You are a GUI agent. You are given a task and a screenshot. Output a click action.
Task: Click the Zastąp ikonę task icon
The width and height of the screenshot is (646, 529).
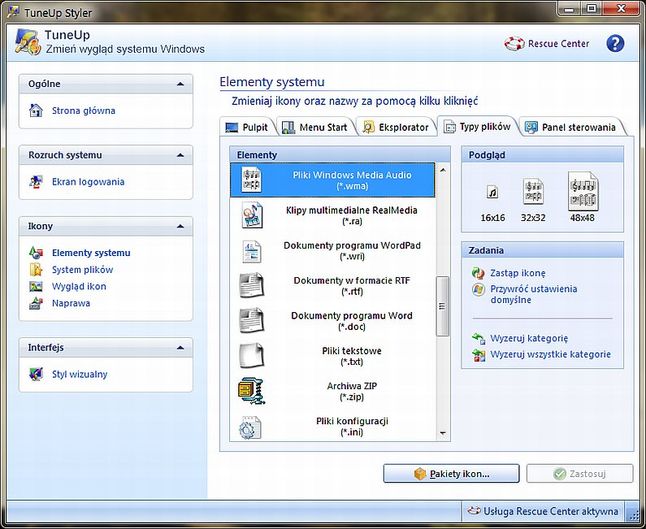pos(478,273)
